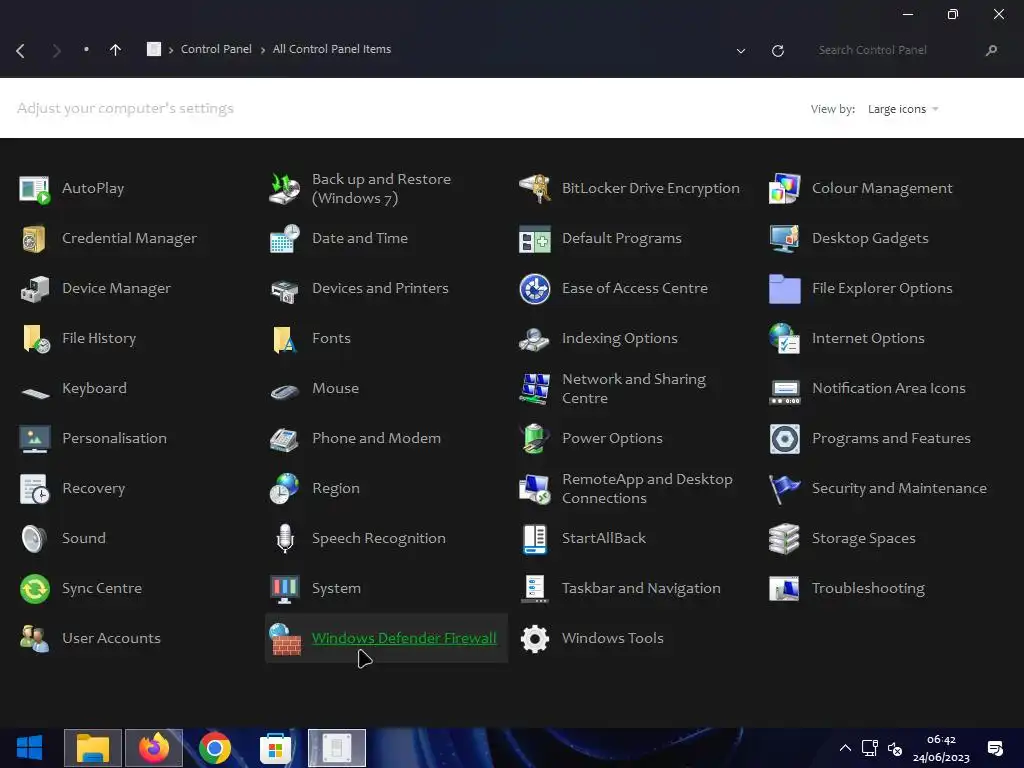Click the Storage Spaces icon
1024x768 pixels.
pyautogui.click(x=784, y=539)
